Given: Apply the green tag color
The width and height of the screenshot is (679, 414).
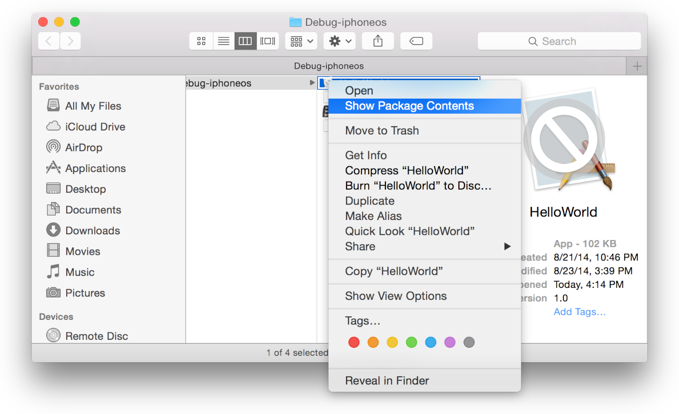Looking at the screenshot, I should [x=411, y=343].
